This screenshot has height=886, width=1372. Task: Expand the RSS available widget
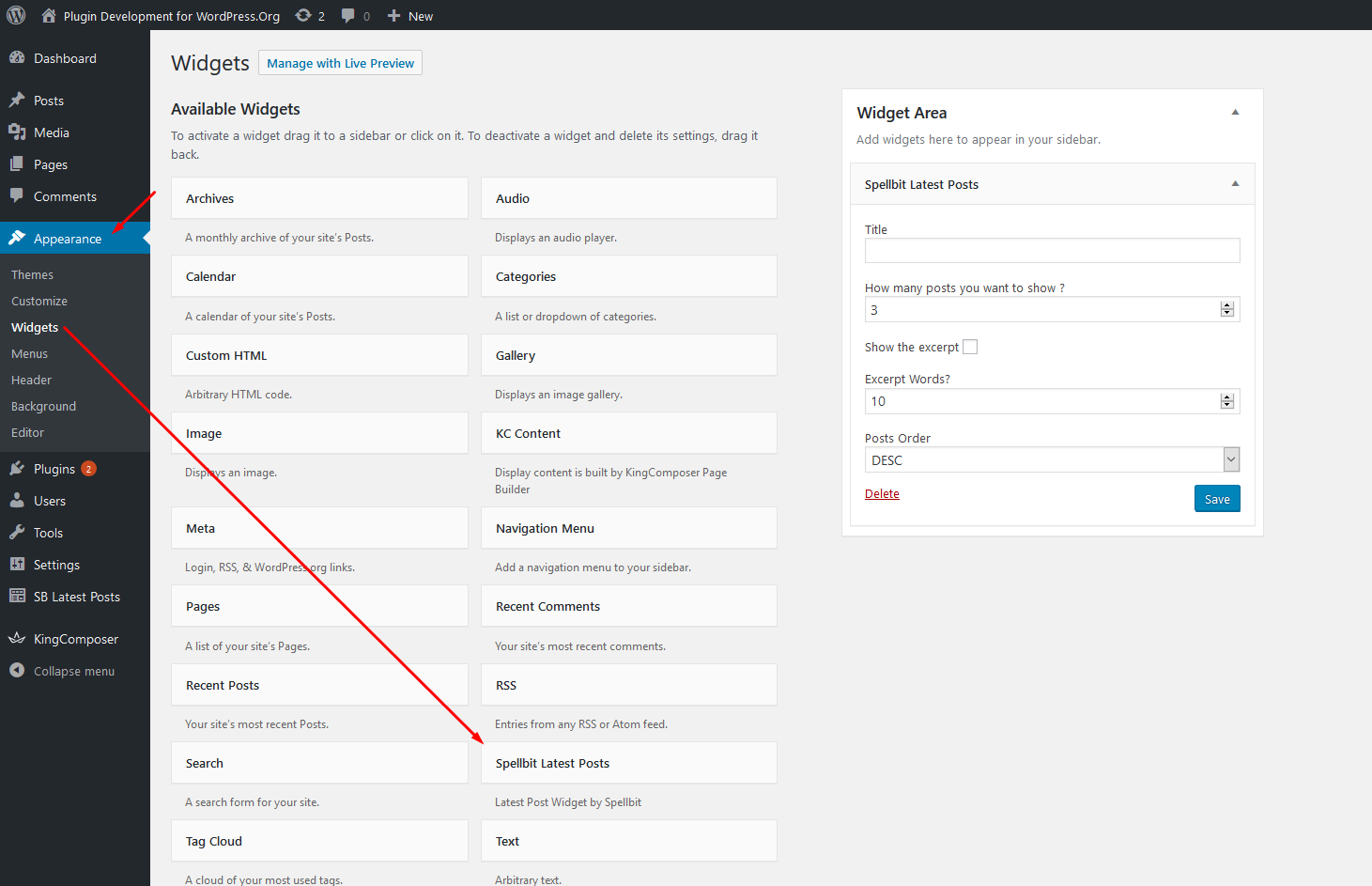point(629,685)
